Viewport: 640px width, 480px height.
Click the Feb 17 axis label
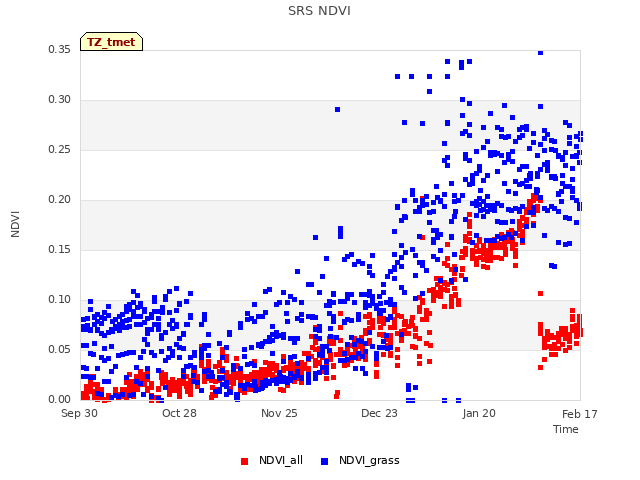coord(580,414)
